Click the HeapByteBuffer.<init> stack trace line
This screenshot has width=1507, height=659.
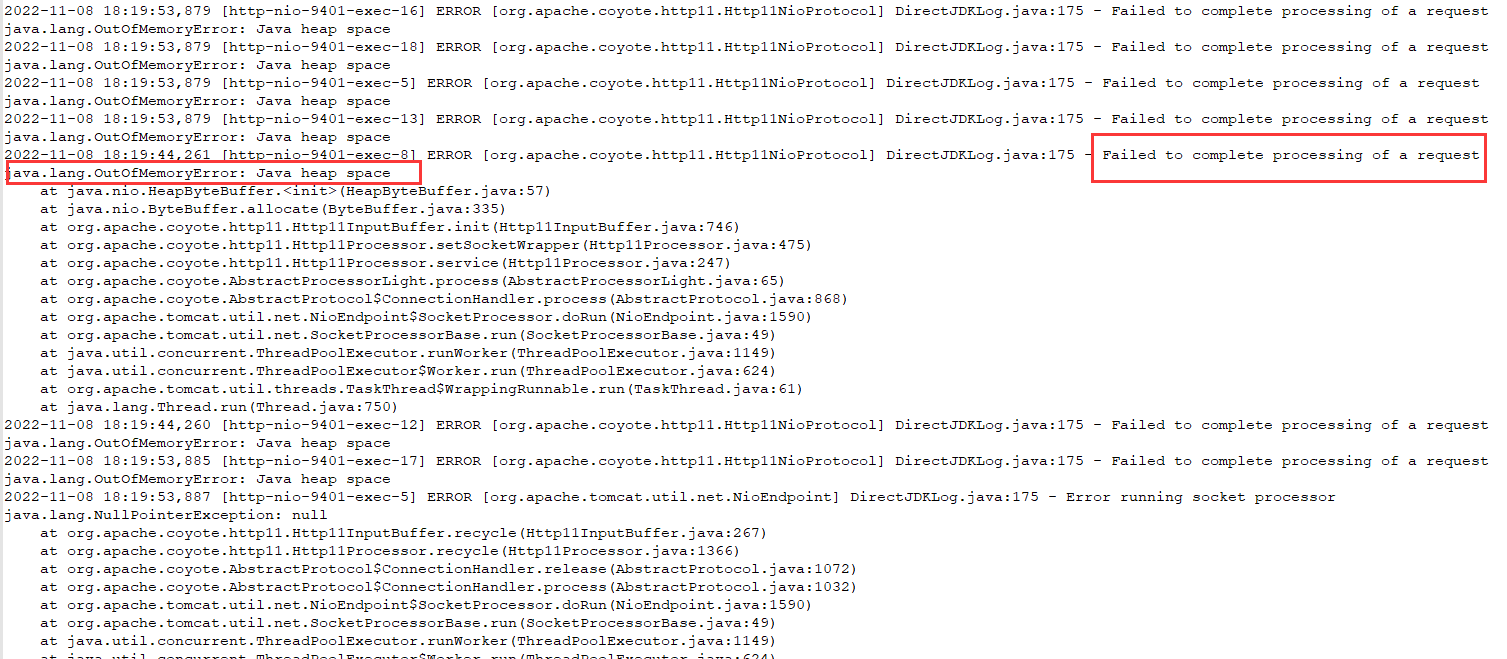pyautogui.click(x=295, y=191)
